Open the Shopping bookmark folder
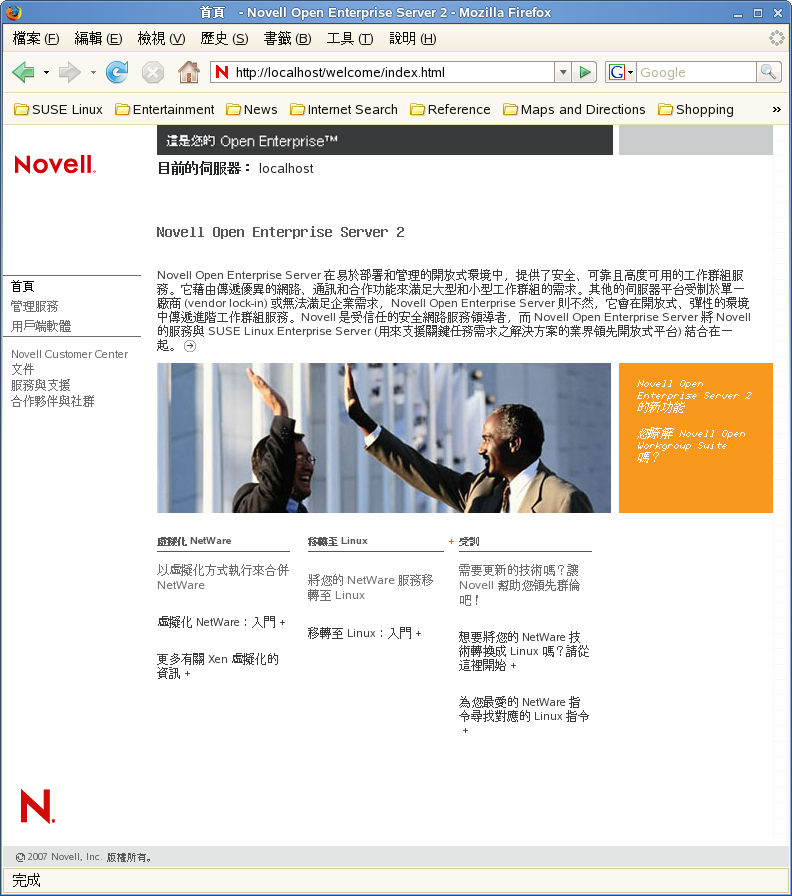This screenshot has height=896, width=792. pyautogui.click(x=695, y=109)
